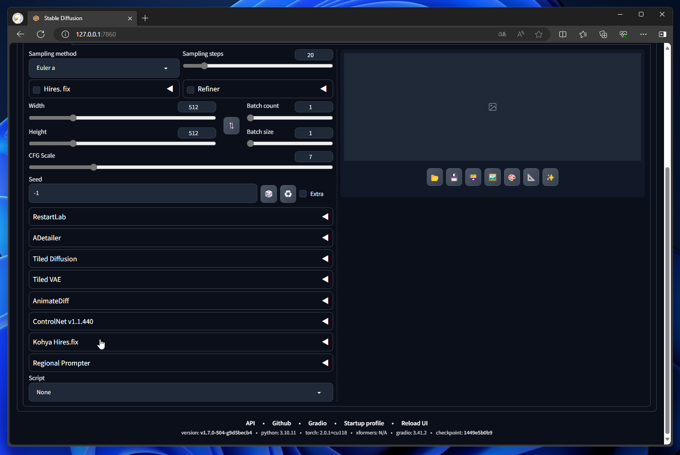Expand the Tiled VAE section
The height and width of the screenshot is (455, 680).
click(x=180, y=279)
